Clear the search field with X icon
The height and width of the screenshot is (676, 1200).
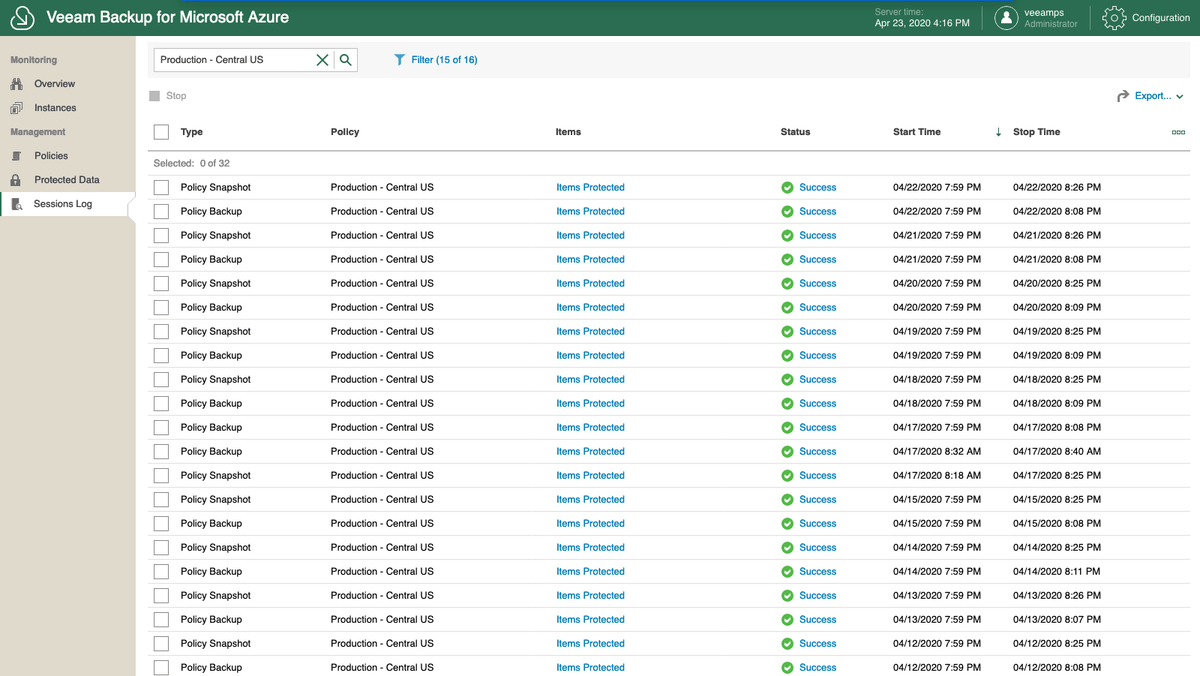pyautogui.click(x=322, y=60)
